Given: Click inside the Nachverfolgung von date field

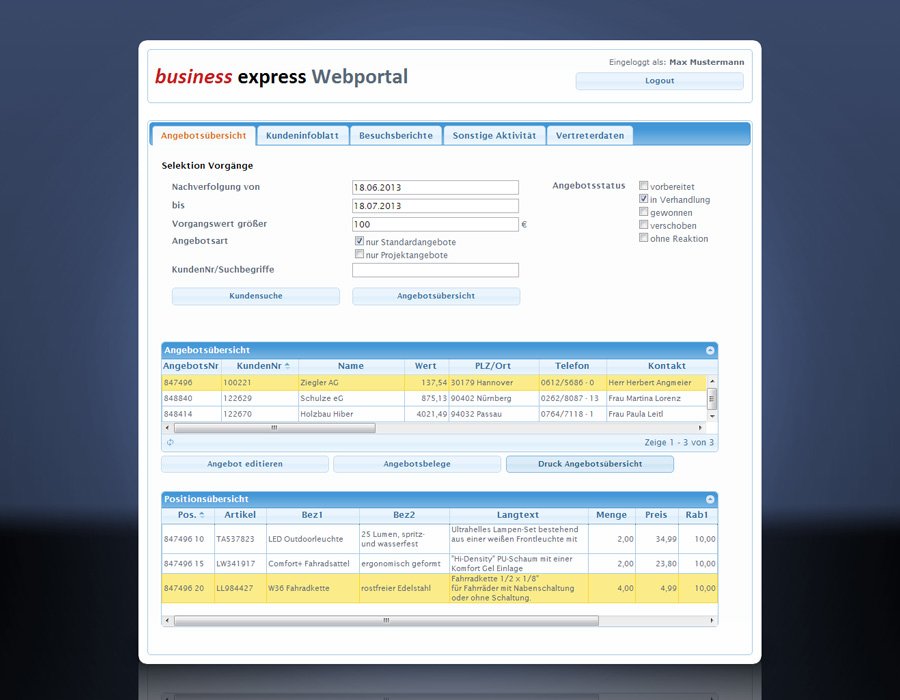Looking at the screenshot, I should tap(435, 186).
